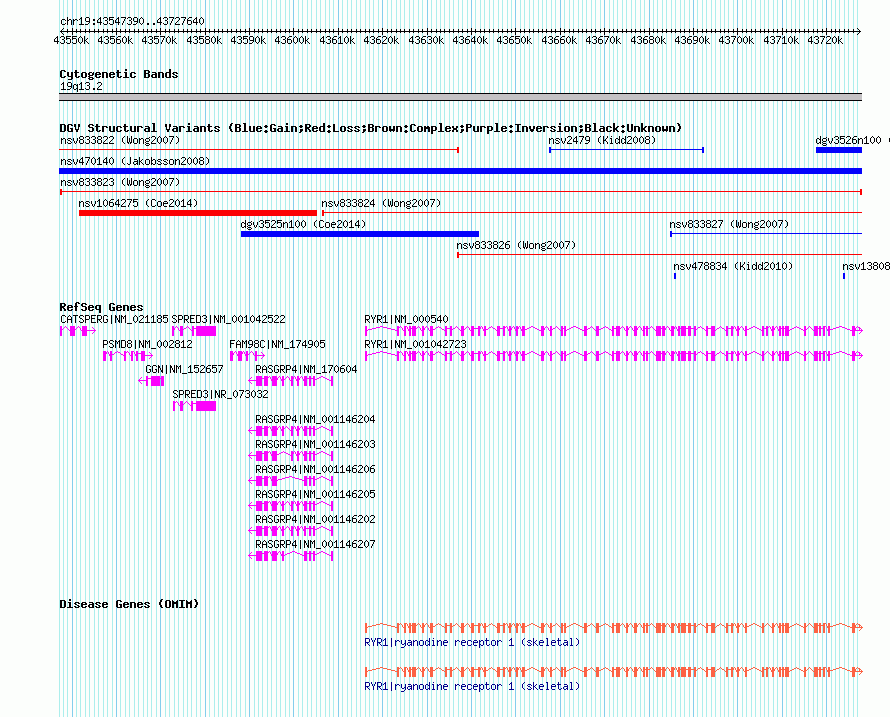The width and height of the screenshot is (890, 717).
Task: Select the RASGRP4|NM_001146205 transcript label
Action: (315, 494)
